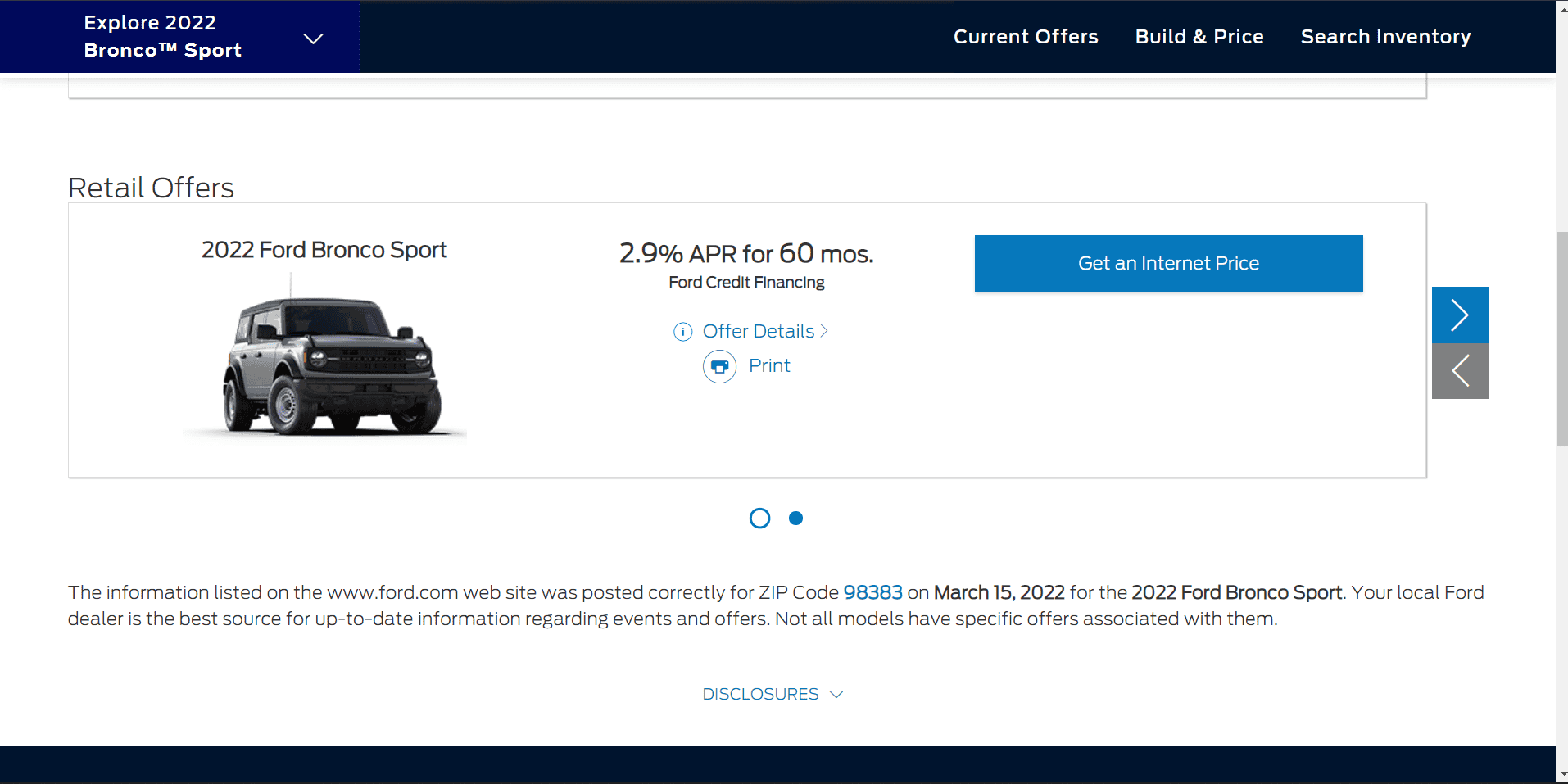The image size is (1568, 784).
Task: Select the second carousel pagination dot
Action: (x=796, y=518)
